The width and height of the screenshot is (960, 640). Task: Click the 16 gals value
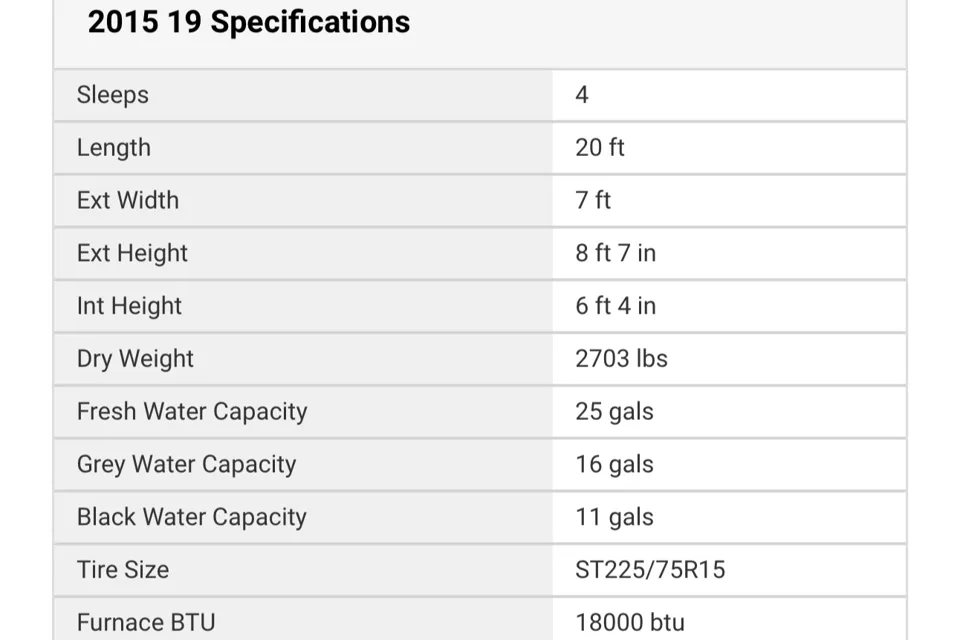[x=614, y=464]
